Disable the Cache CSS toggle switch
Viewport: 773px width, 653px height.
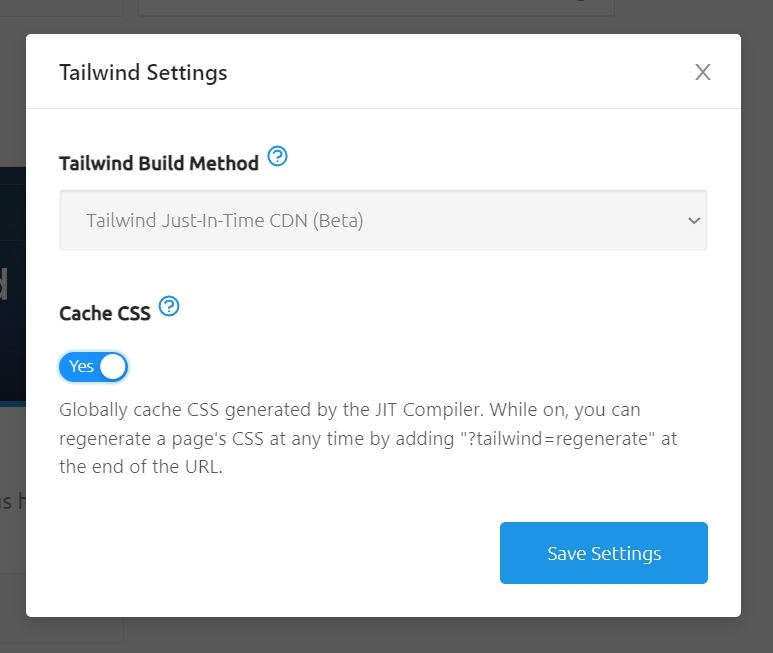pyautogui.click(x=94, y=367)
